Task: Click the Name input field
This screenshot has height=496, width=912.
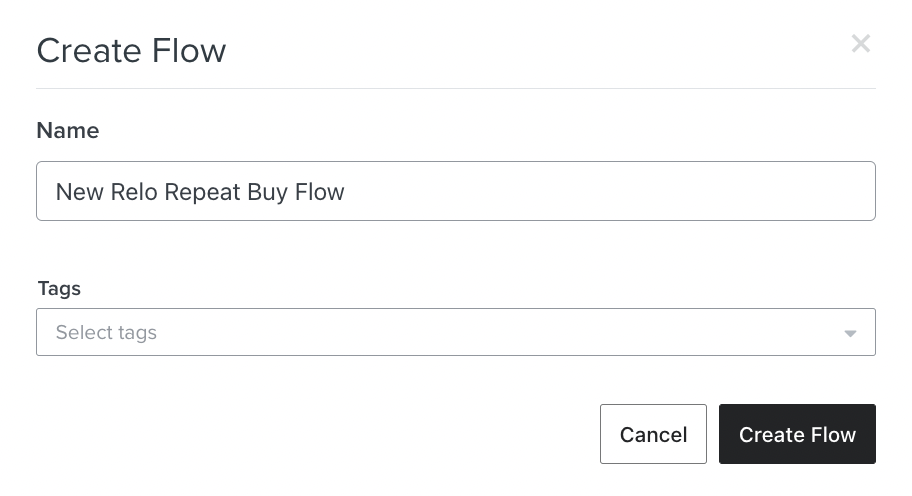Action: point(455,191)
